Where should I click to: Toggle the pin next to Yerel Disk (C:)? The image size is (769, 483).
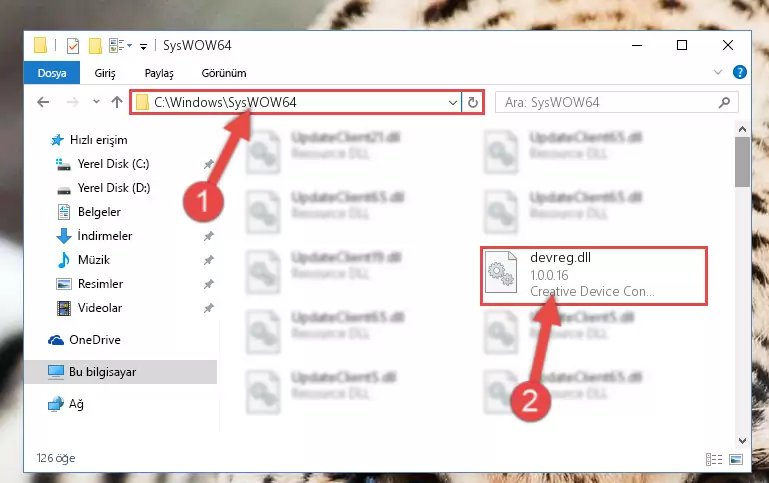click(x=209, y=164)
